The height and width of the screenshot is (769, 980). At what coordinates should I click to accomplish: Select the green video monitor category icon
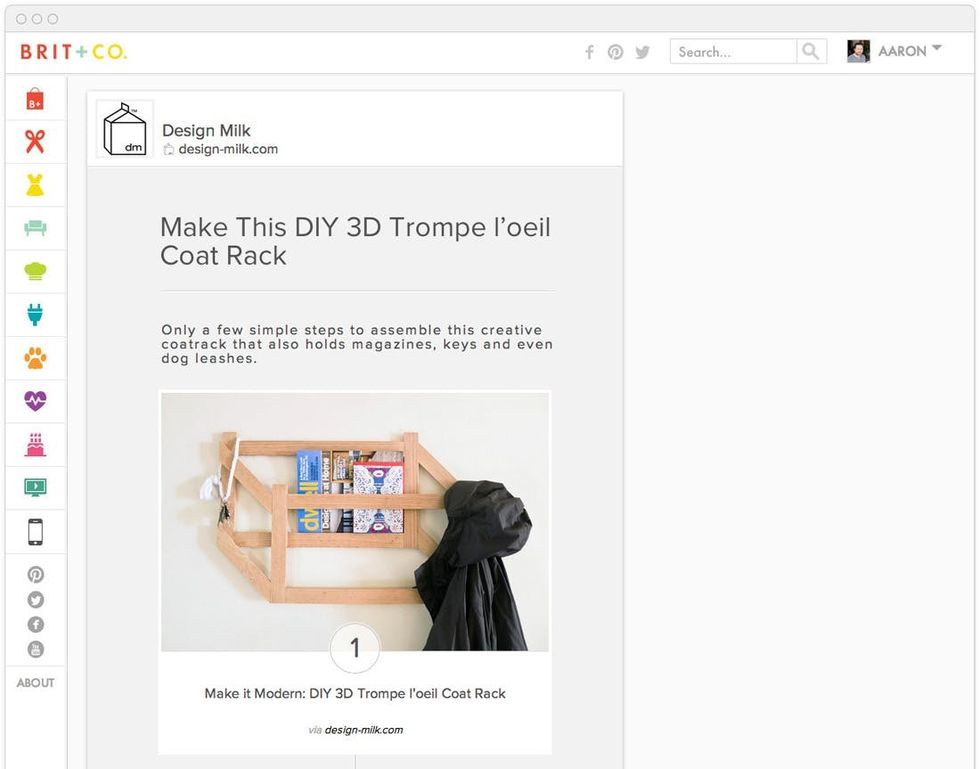point(35,488)
